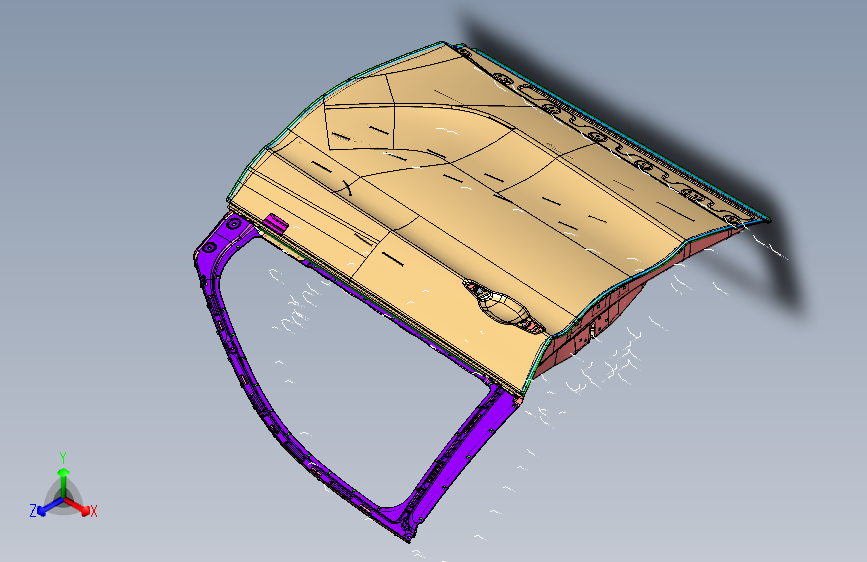Select the small magenta bracket near the frame
Image resolution: width=867 pixels, height=562 pixels.
[x=275, y=223]
